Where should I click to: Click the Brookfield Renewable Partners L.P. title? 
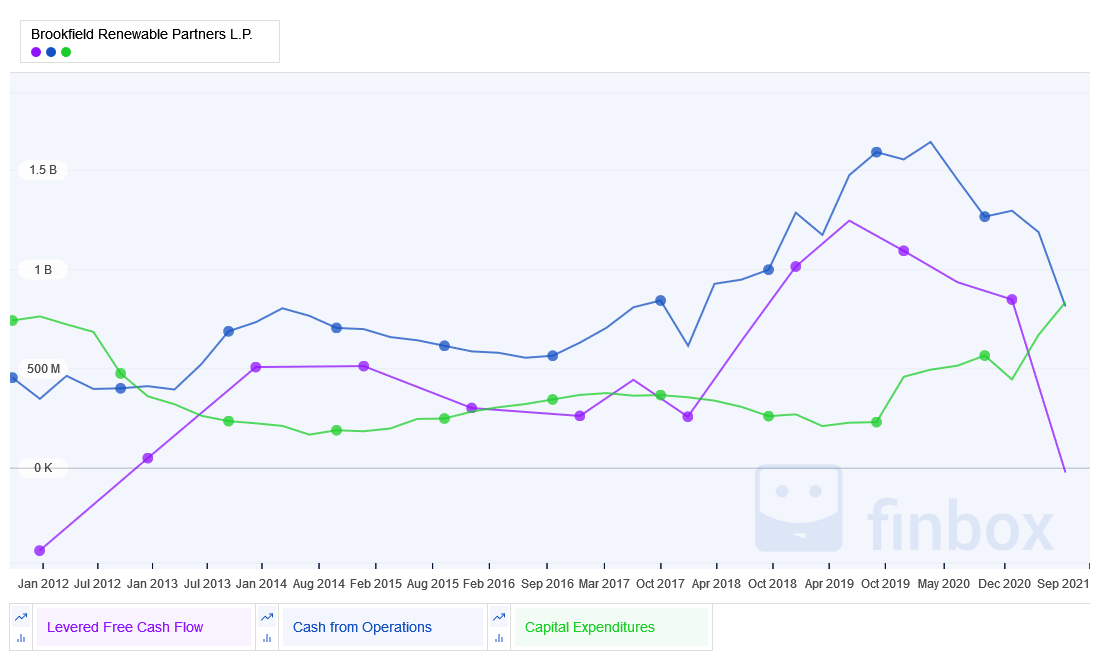pyautogui.click(x=141, y=34)
